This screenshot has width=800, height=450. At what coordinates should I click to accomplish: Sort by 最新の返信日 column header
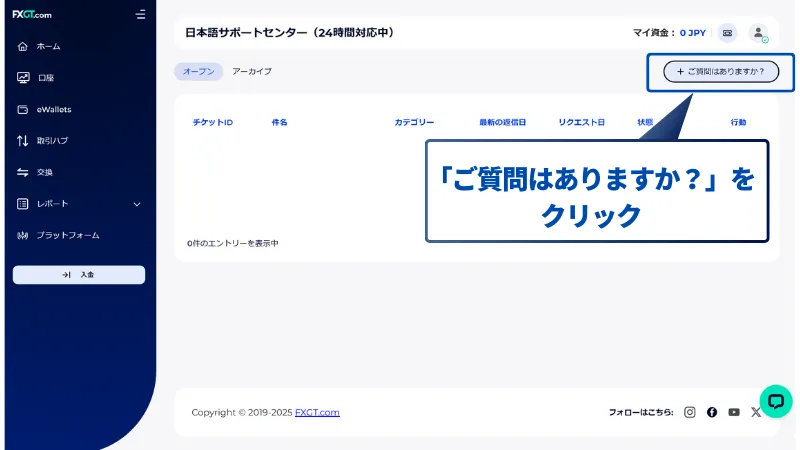click(502, 122)
